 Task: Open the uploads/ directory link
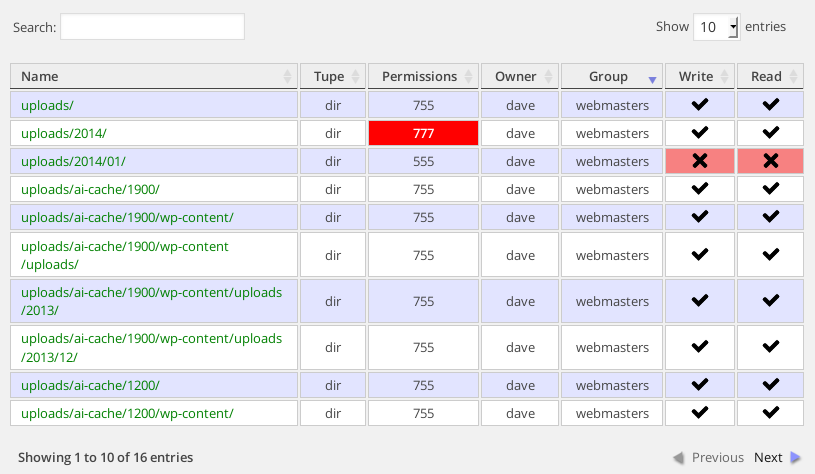47,105
